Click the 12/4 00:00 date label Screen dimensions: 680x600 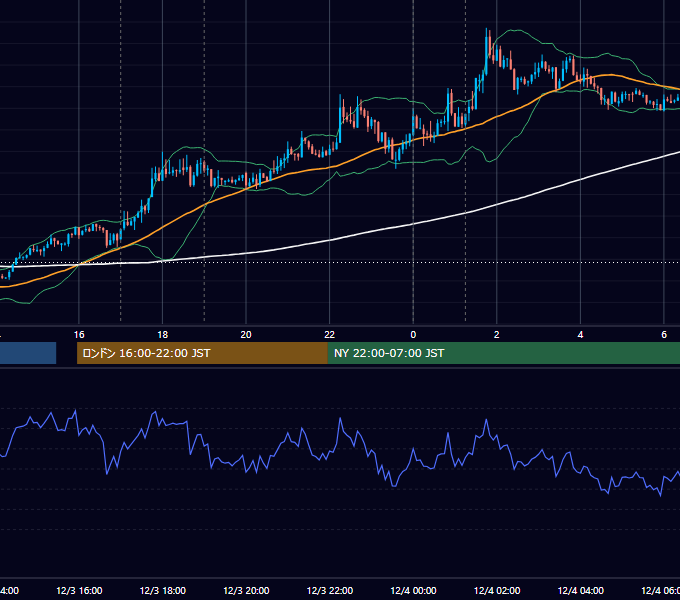coord(413,591)
